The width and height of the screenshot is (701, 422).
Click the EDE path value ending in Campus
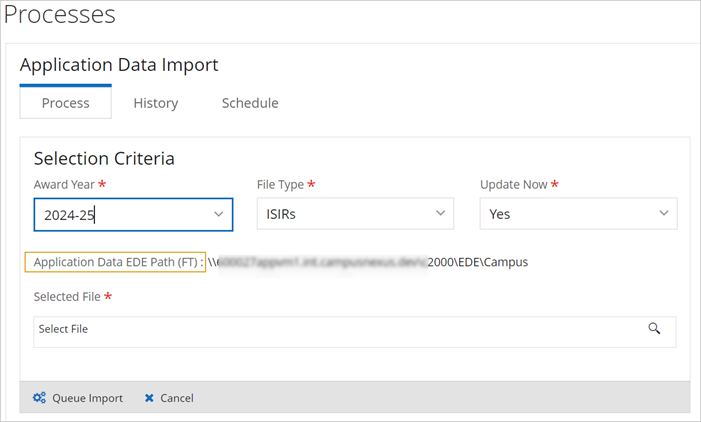367,262
